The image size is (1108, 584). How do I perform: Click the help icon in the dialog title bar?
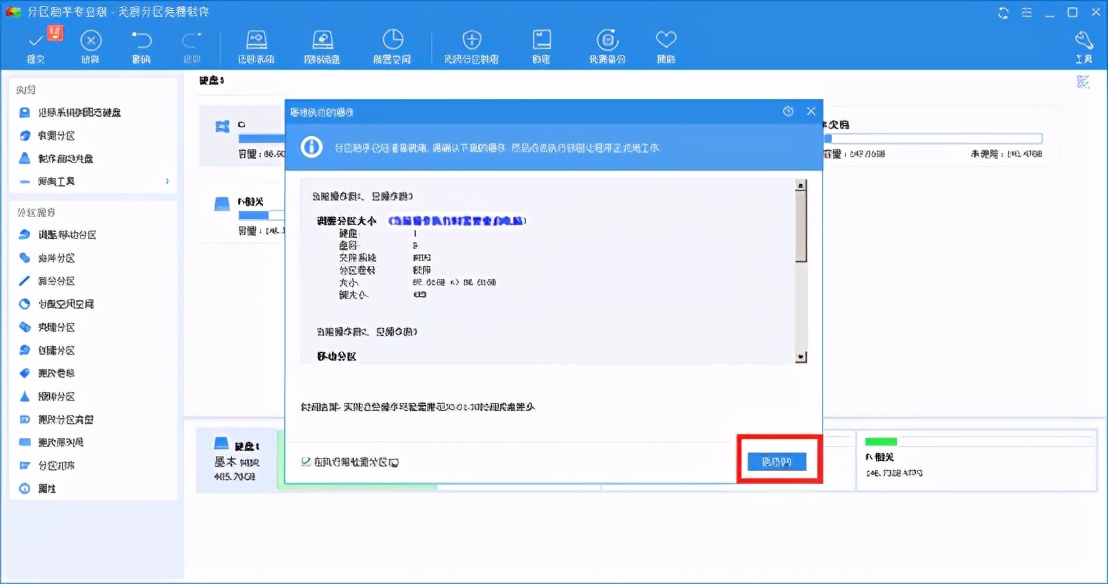(x=788, y=112)
